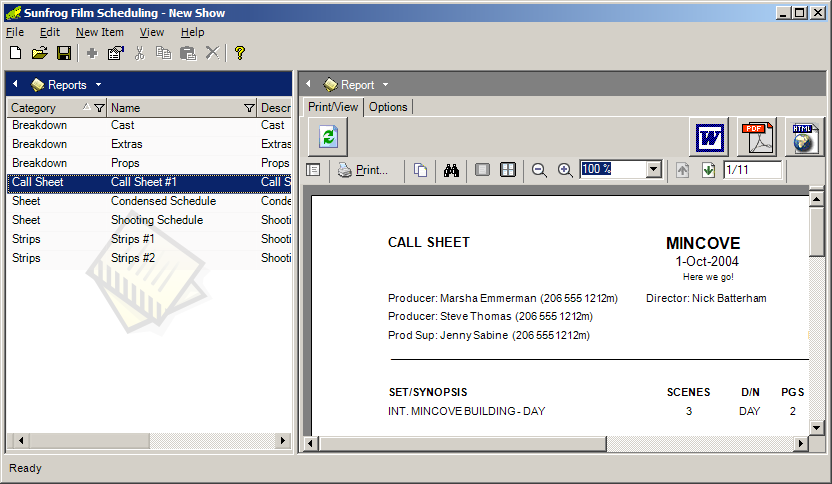
Task: Click reports list horizontal scrollbar thumb
Action: point(89,440)
